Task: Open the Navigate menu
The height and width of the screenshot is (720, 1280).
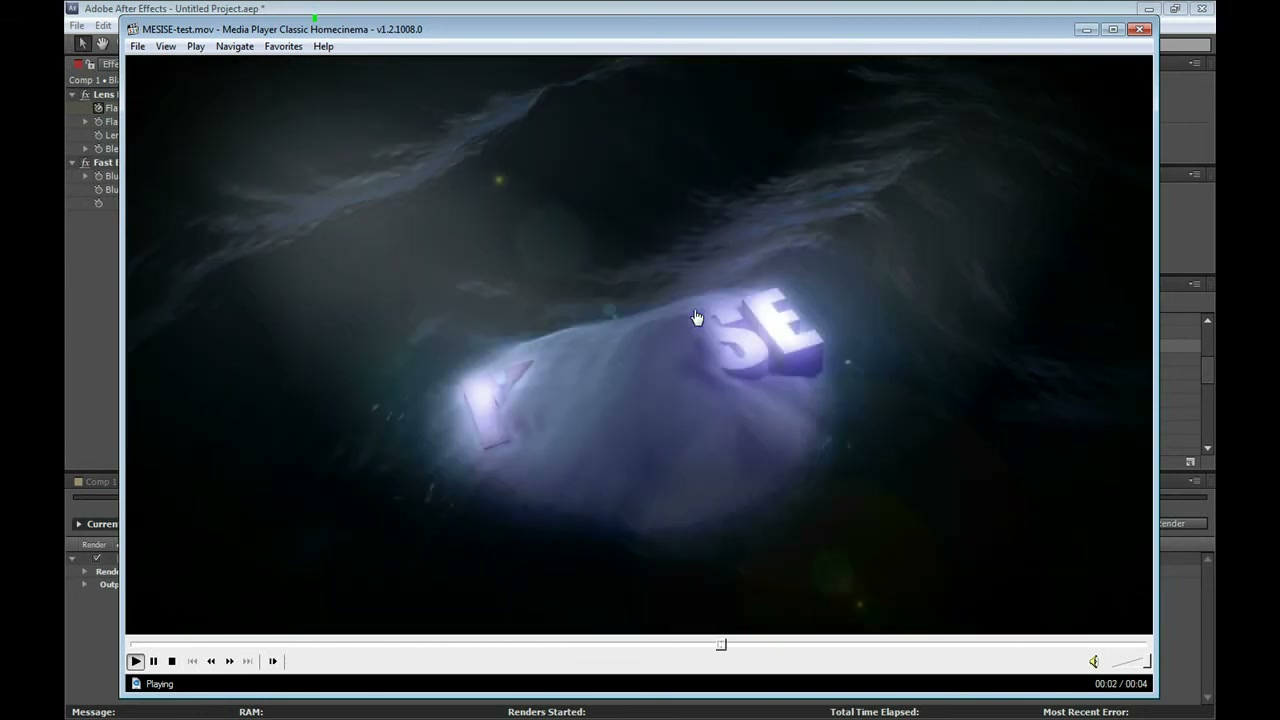Action: tap(235, 46)
